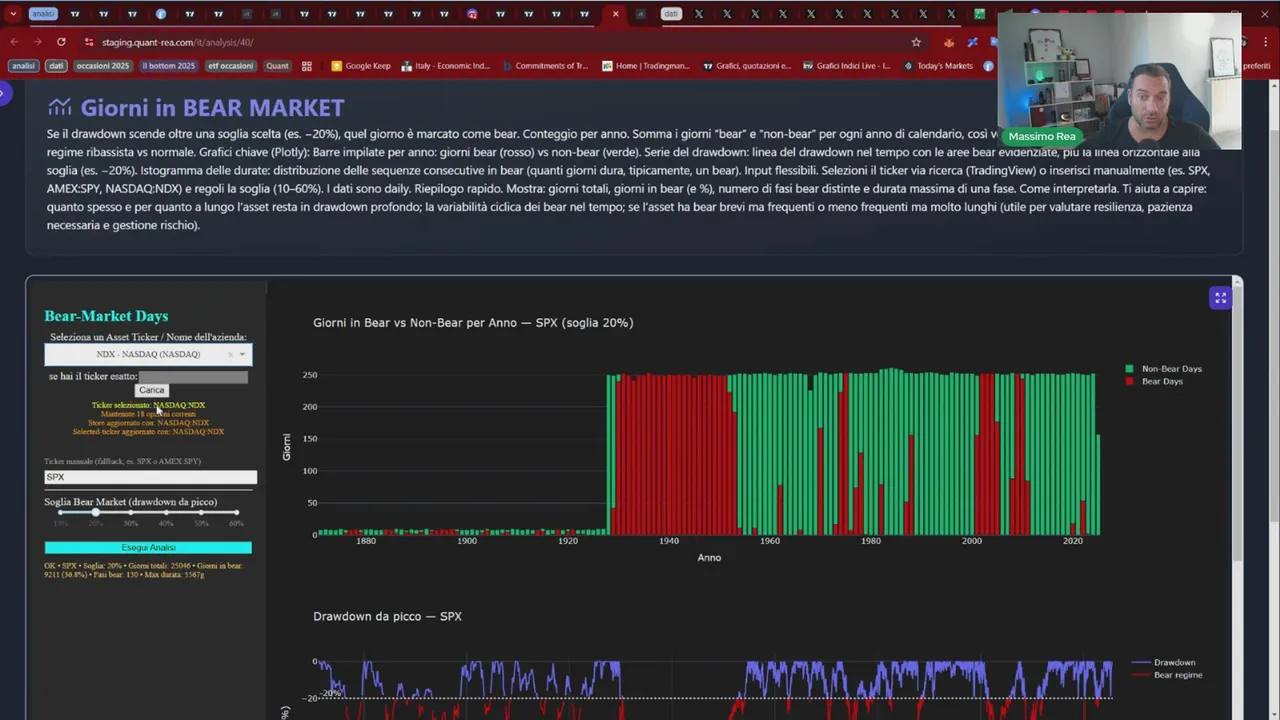Set bear threshold slider to 40% mark
1280x720 pixels.
pyautogui.click(x=166, y=513)
